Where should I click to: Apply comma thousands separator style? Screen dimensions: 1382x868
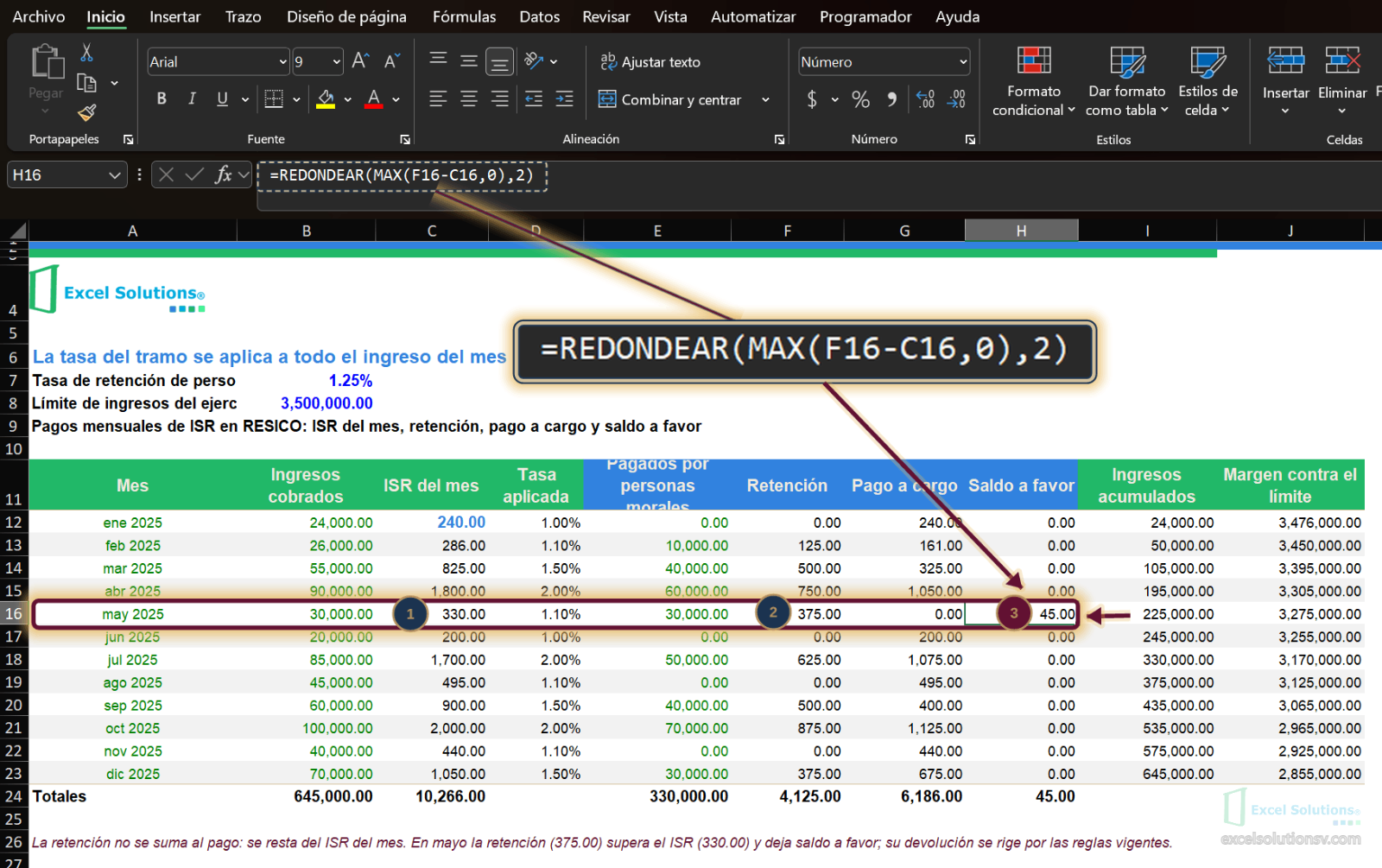tap(892, 99)
